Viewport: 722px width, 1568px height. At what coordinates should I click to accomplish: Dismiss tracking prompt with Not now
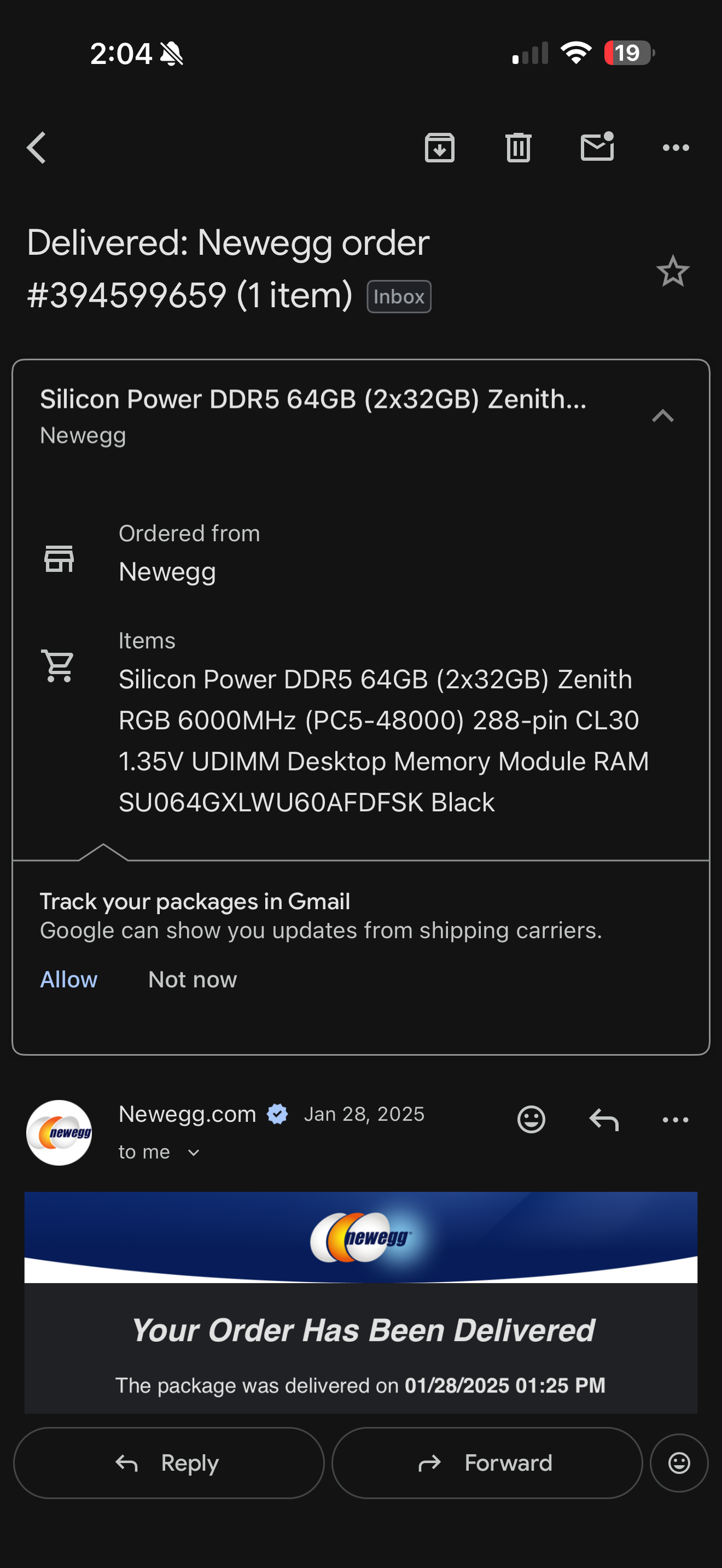click(193, 979)
